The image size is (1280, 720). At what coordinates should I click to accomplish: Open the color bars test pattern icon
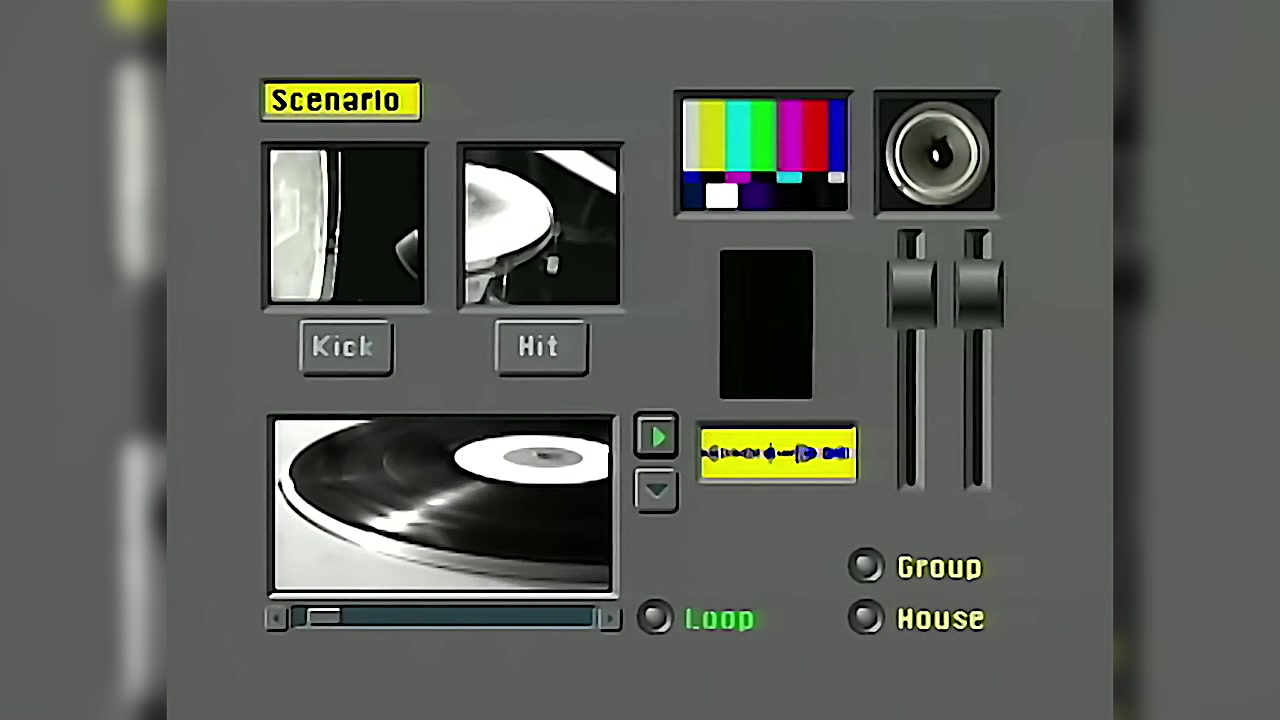765,153
